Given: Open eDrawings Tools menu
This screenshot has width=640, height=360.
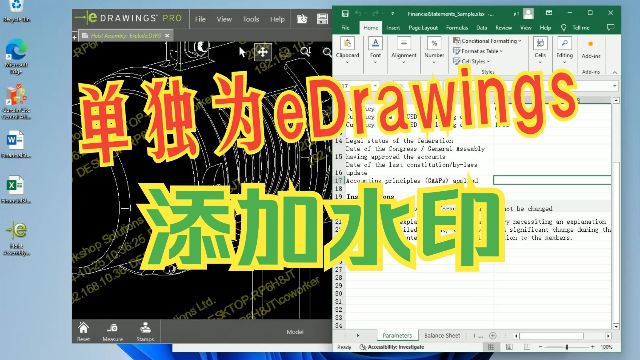Looking at the screenshot, I should pos(251,19).
